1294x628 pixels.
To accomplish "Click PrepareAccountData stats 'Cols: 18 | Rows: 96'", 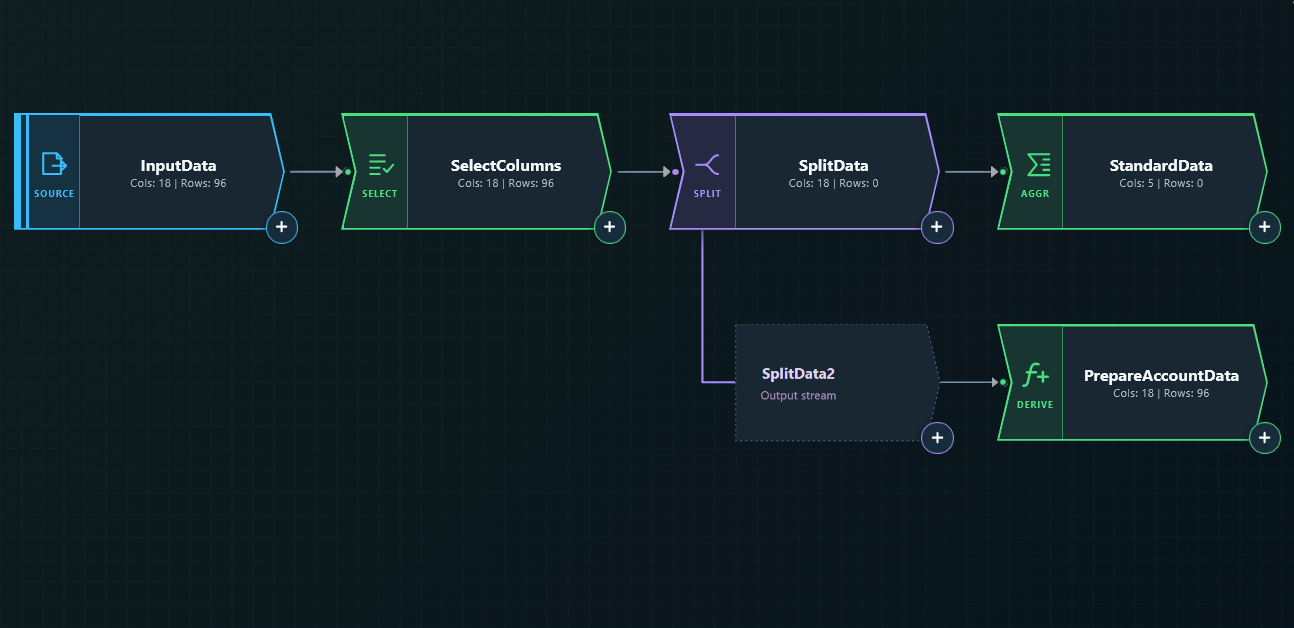I will (1161, 393).
